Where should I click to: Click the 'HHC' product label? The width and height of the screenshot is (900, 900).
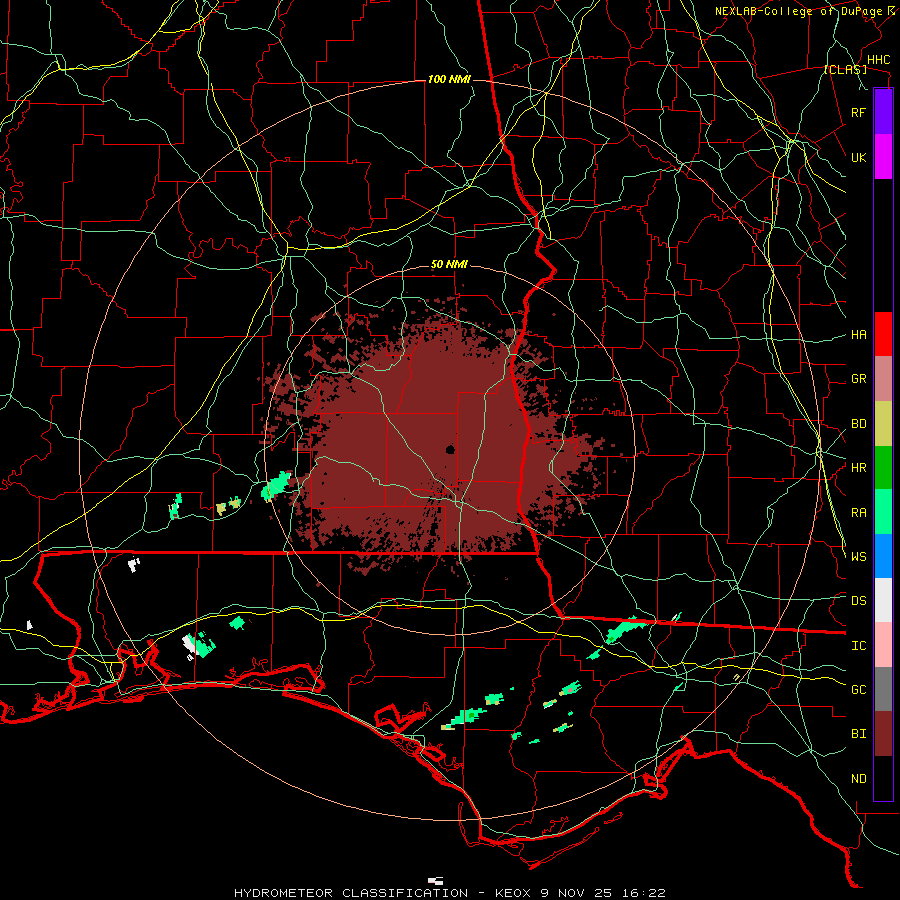tap(878, 60)
